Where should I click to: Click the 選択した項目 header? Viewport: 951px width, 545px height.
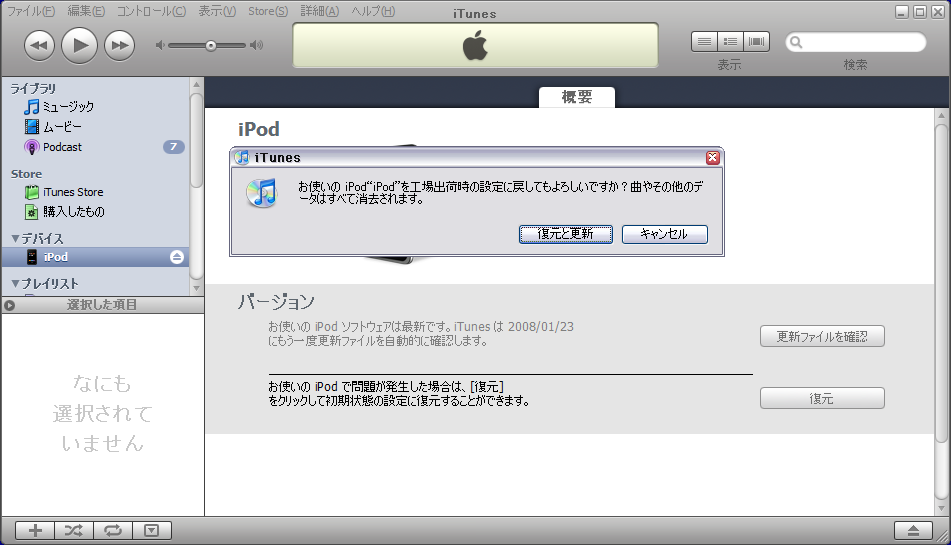[102, 305]
